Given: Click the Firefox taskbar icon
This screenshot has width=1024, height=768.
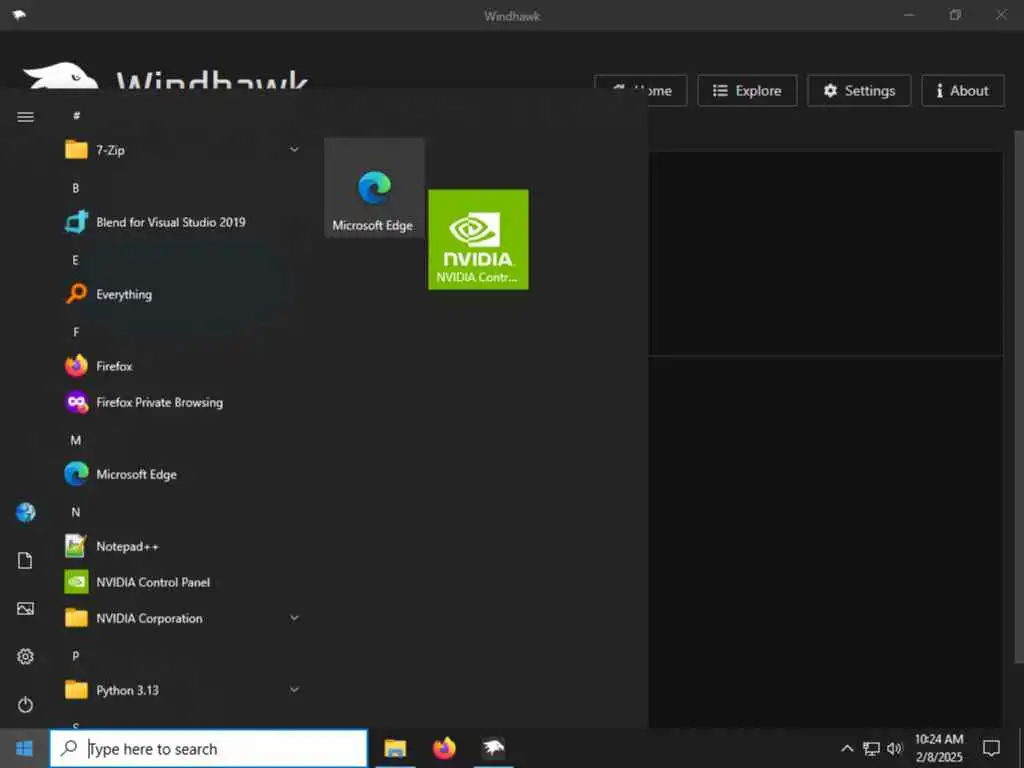Looking at the screenshot, I should point(444,748).
